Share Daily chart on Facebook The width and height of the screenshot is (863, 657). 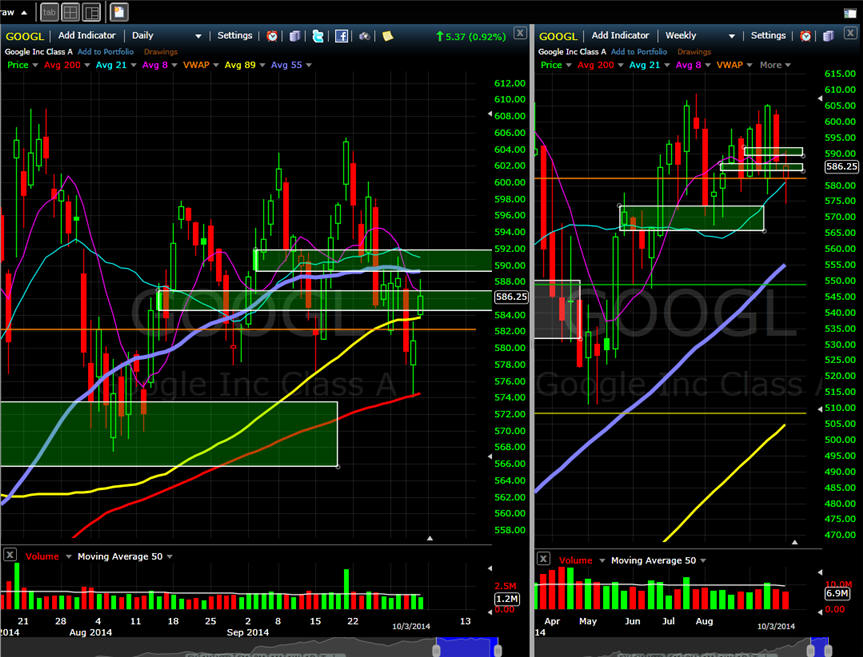[341, 36]
